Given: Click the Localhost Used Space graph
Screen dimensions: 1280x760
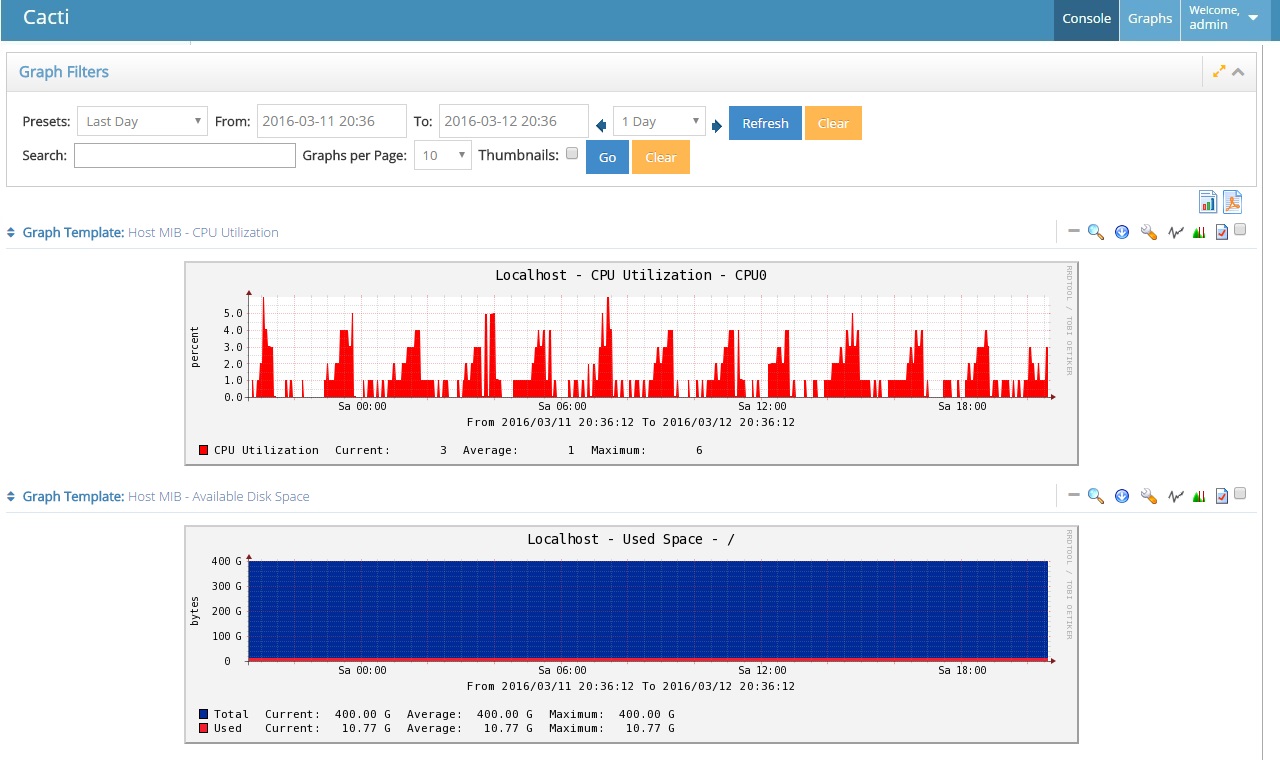Looking at the screenshot, I should click(x=631, y=634).
